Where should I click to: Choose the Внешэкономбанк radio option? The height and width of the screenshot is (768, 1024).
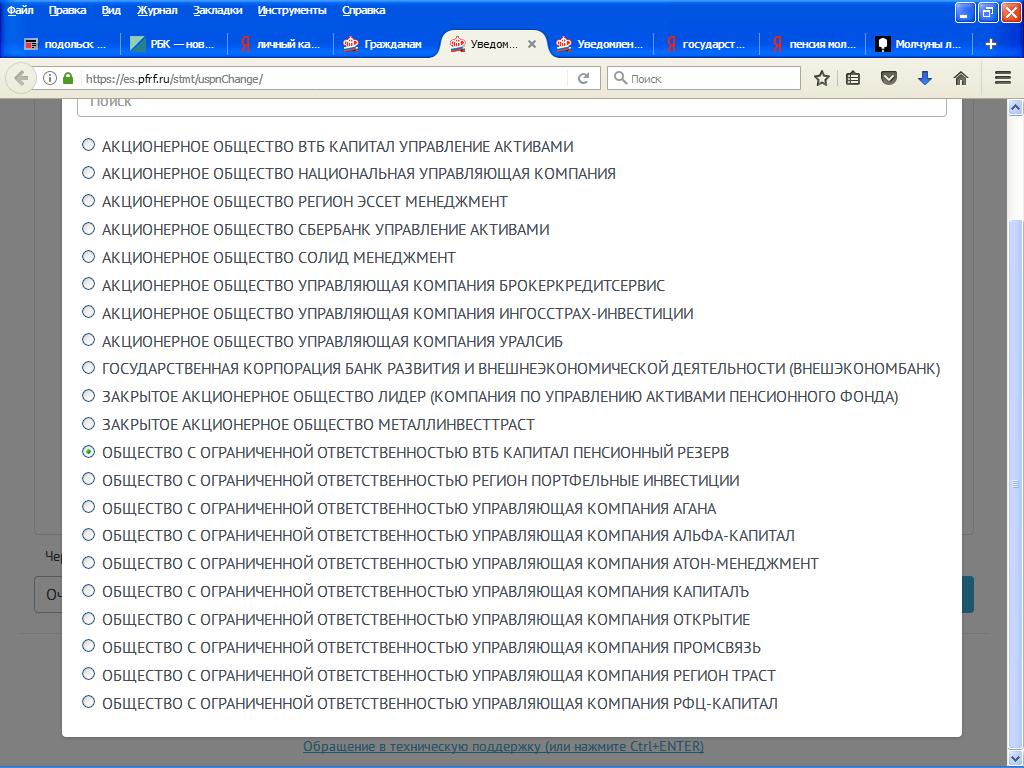click(89, 368)
